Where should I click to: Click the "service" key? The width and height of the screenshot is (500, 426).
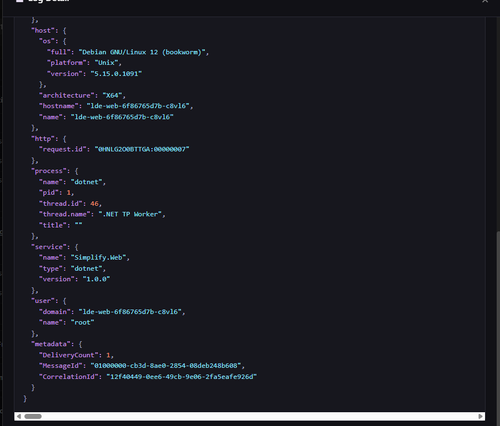[49, 247]
